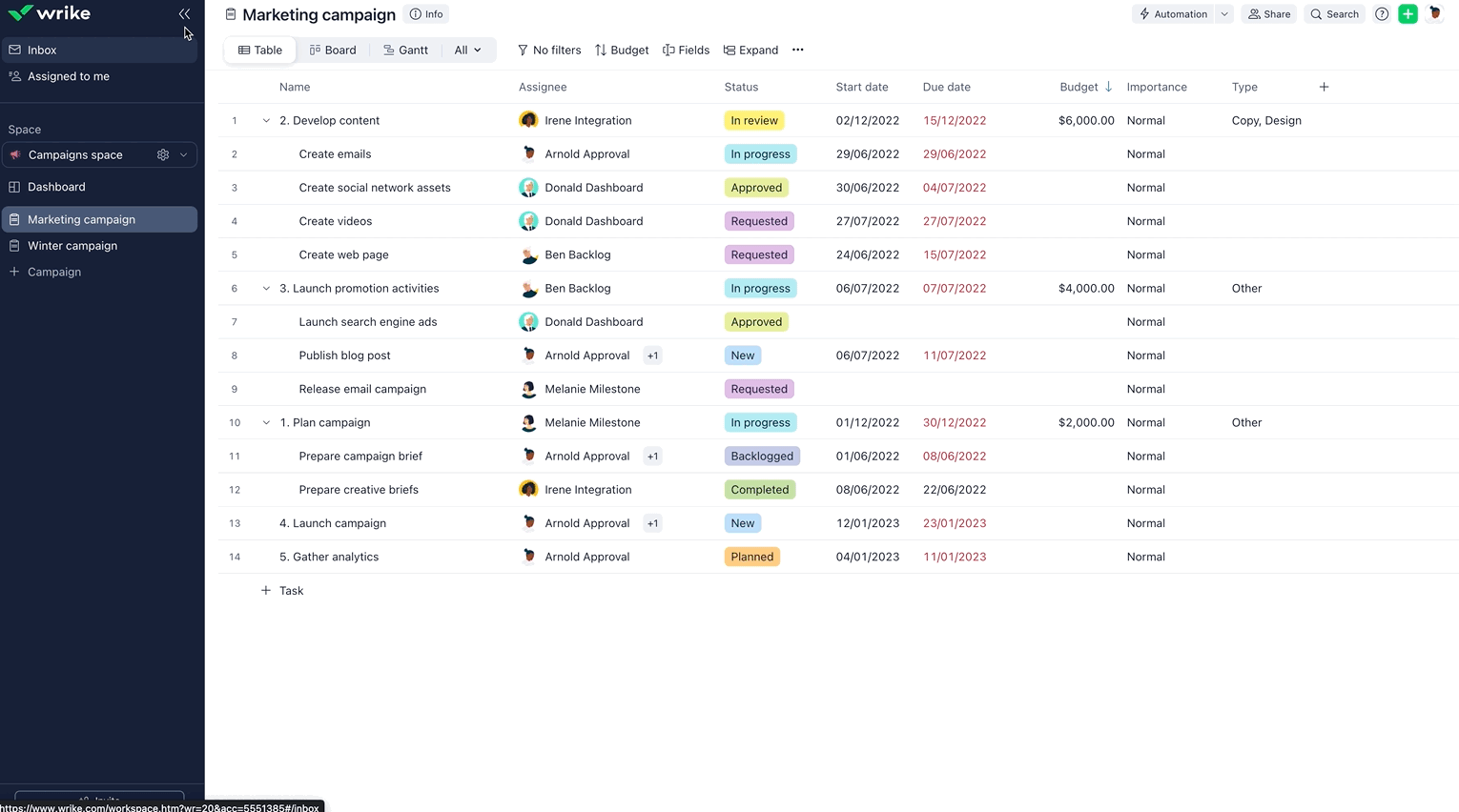Open the Automation dropdown arrow
Screen dimensions: 1459x812
pyautogui.click(x=1224, y=14)
